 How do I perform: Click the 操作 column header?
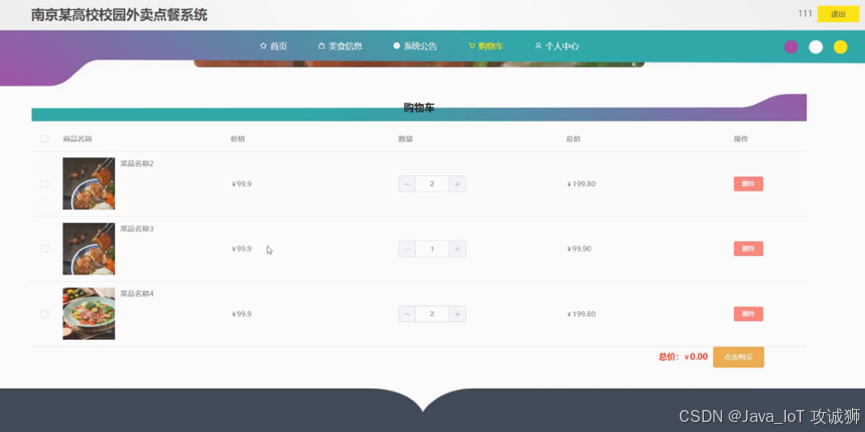coord(741,139)
